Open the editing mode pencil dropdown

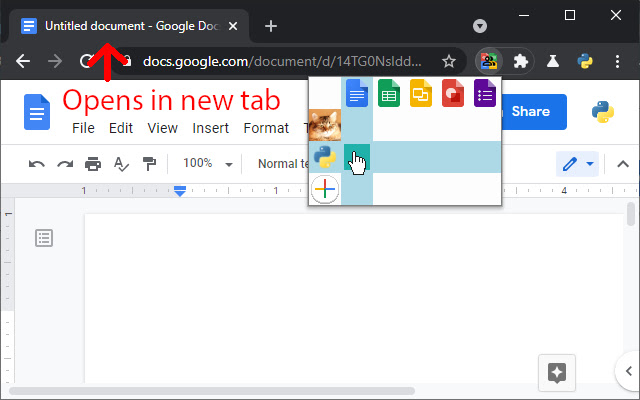(x=576, y=164)
